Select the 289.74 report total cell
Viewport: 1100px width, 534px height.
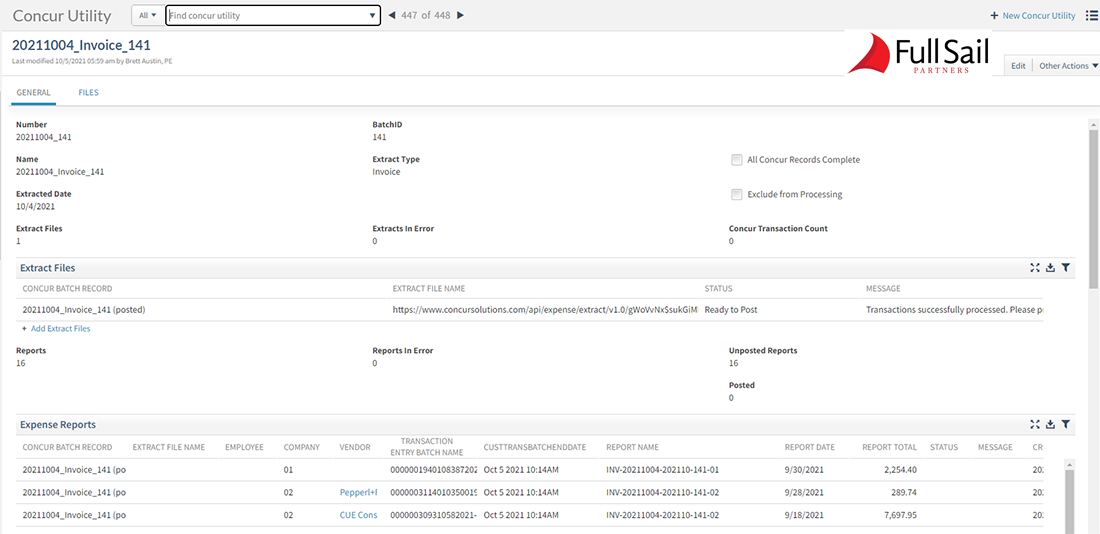[x=905, y=493]
